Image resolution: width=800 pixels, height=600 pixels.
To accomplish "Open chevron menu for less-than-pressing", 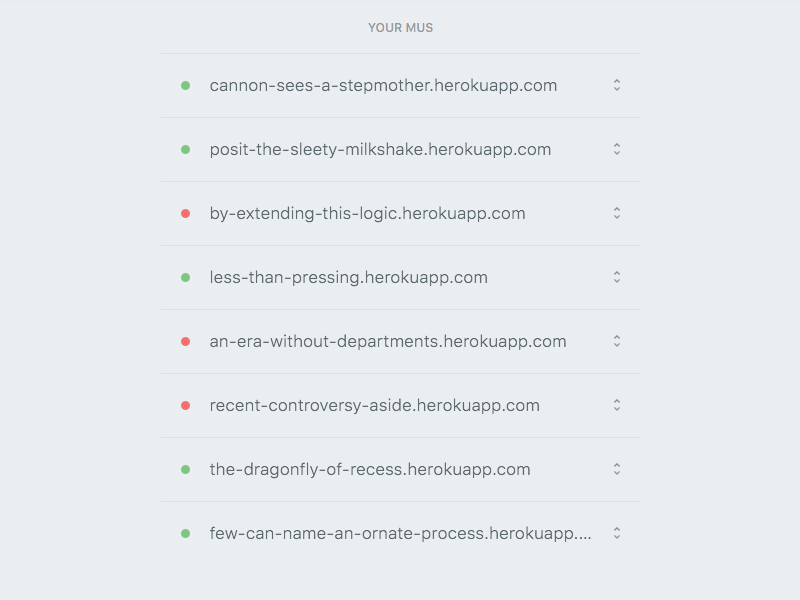I will click(617, 278).
